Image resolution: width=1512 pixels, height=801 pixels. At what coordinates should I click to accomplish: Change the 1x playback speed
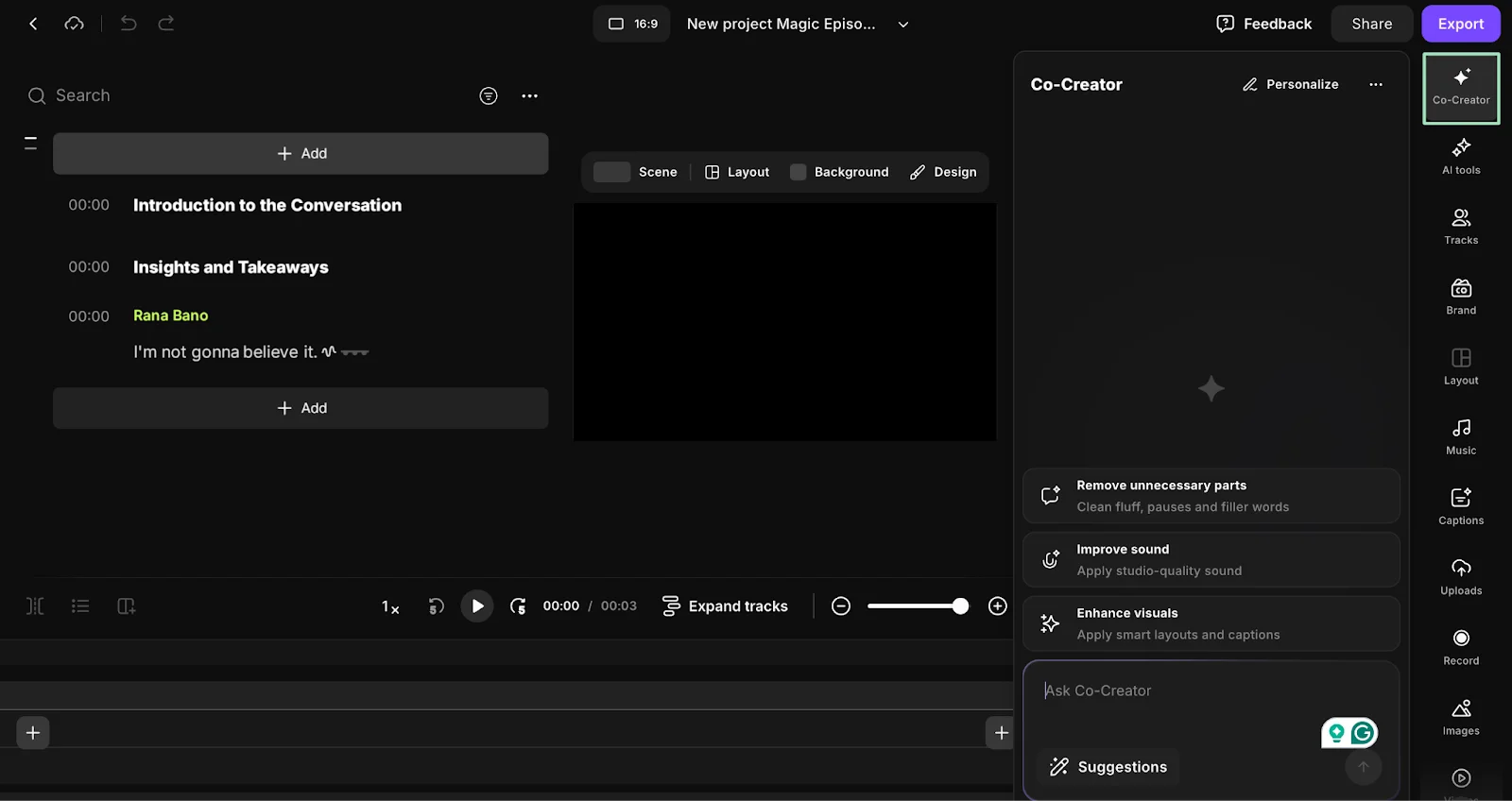coord(390,606)
